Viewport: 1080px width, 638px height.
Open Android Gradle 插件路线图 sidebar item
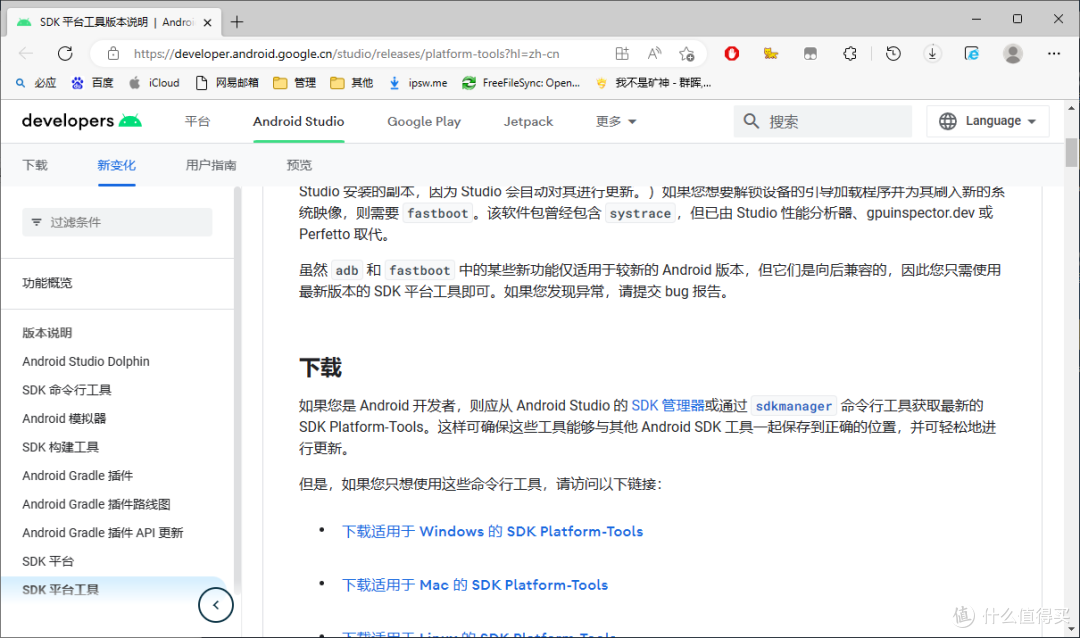96,504
